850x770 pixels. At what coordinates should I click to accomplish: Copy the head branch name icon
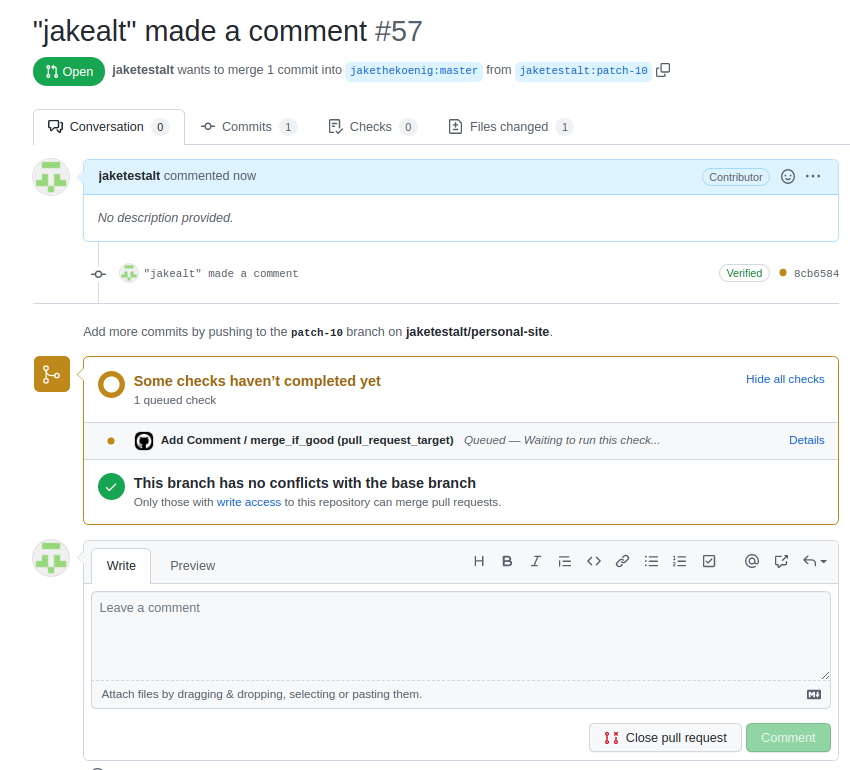(x=663, y=70)
